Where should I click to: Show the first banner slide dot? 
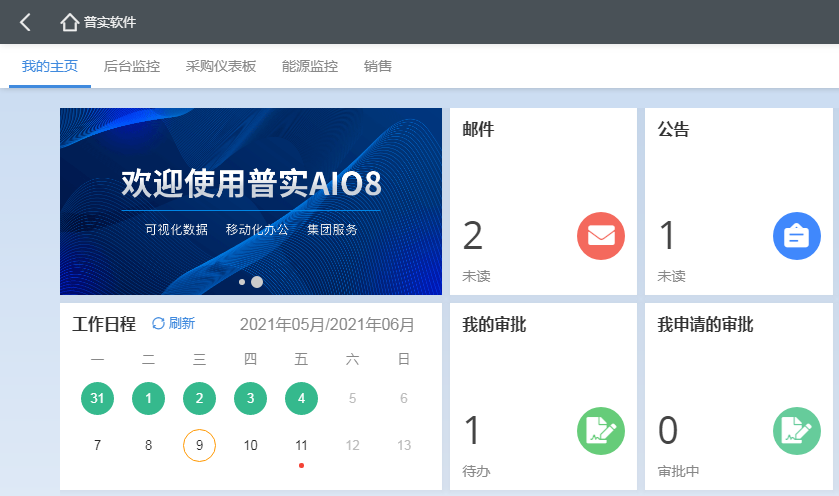242,283
